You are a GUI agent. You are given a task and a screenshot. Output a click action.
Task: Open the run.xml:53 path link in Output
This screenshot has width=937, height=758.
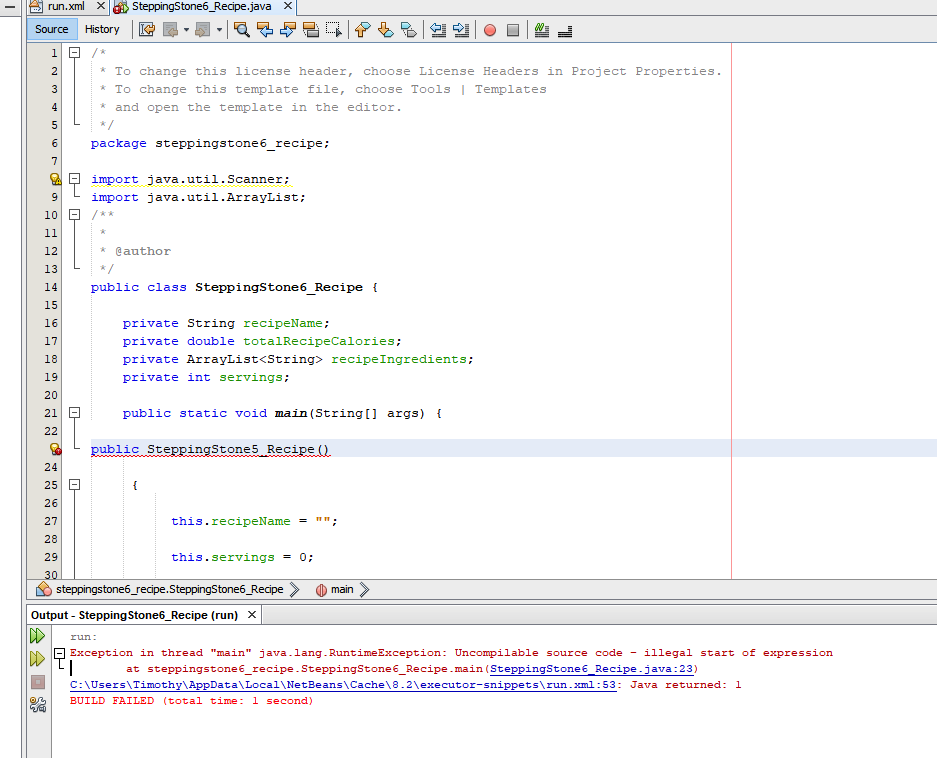click(x=343, y=685)
